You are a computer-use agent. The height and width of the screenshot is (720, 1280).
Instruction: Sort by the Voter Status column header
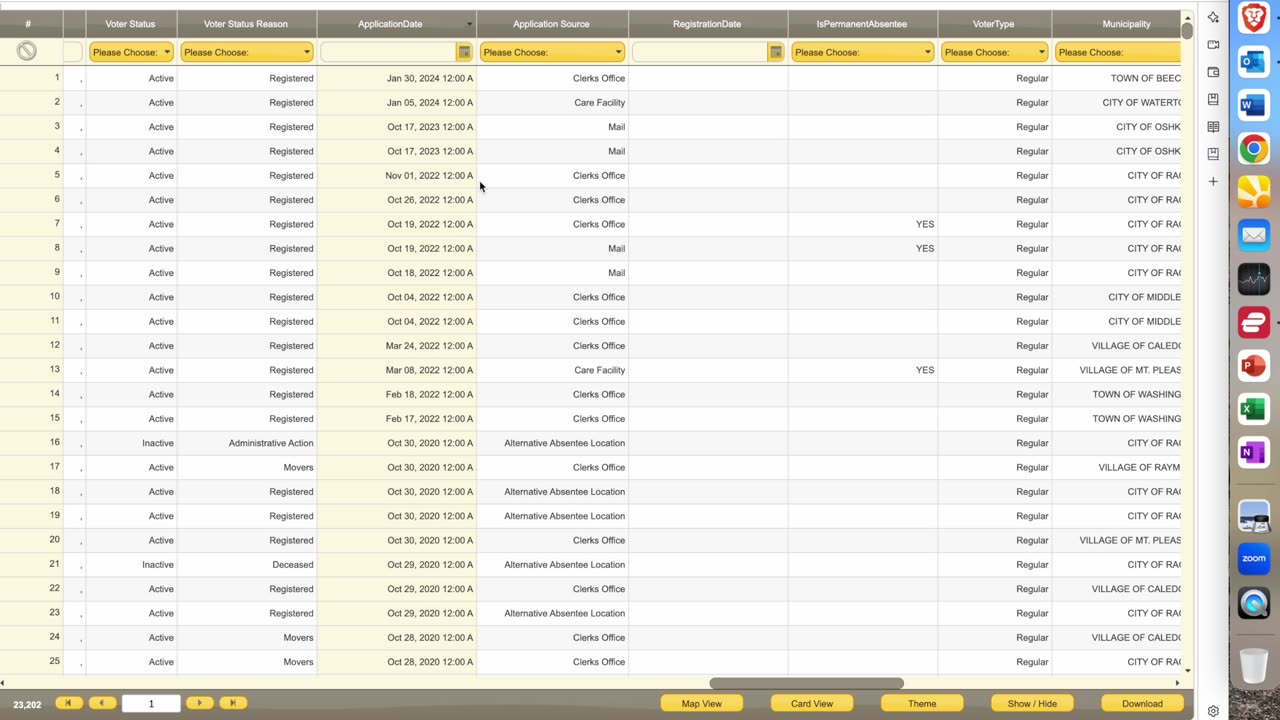point(130,24)
